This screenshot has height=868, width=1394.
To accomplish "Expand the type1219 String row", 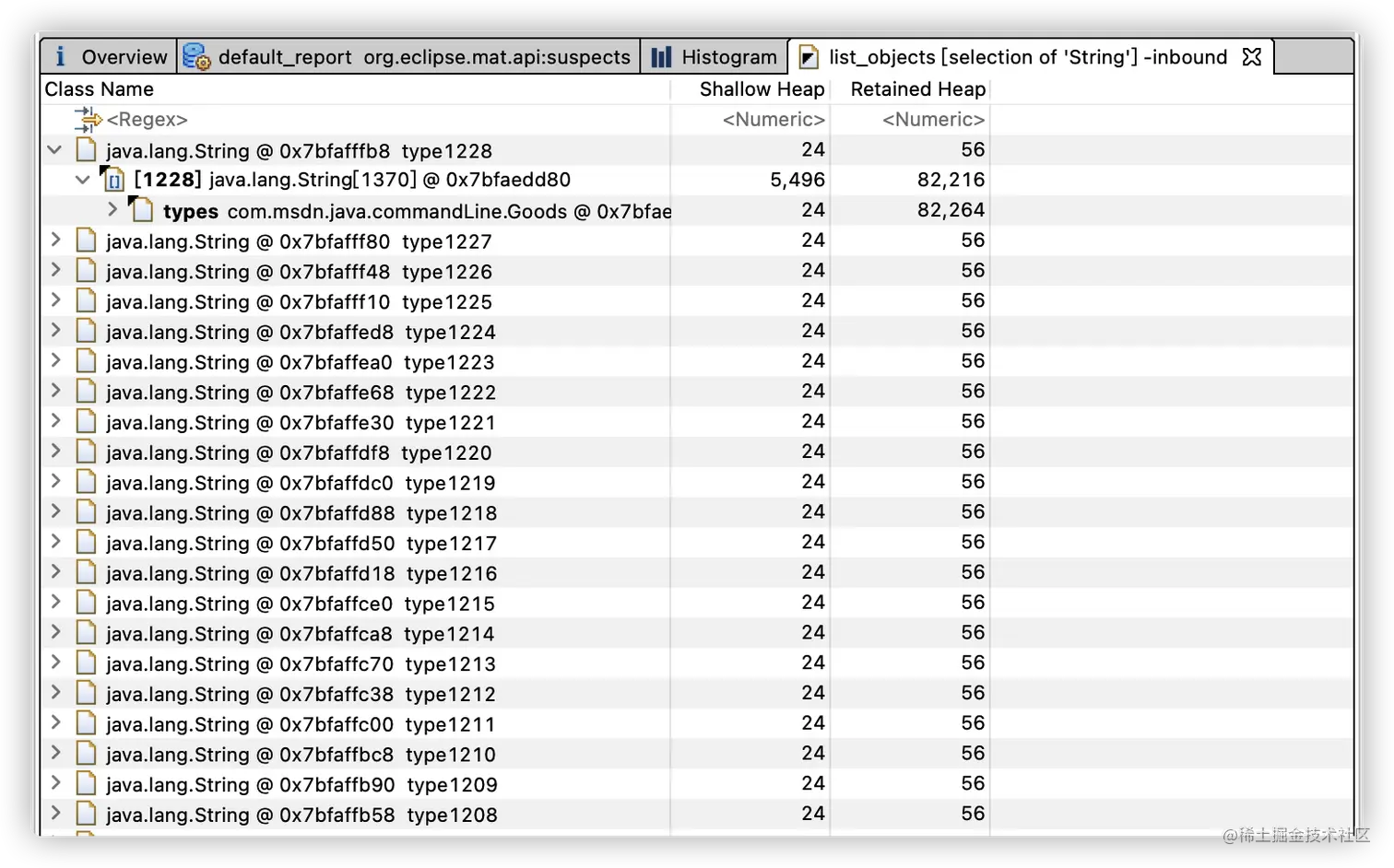I will pyautogui.click(x=55, y=481).
